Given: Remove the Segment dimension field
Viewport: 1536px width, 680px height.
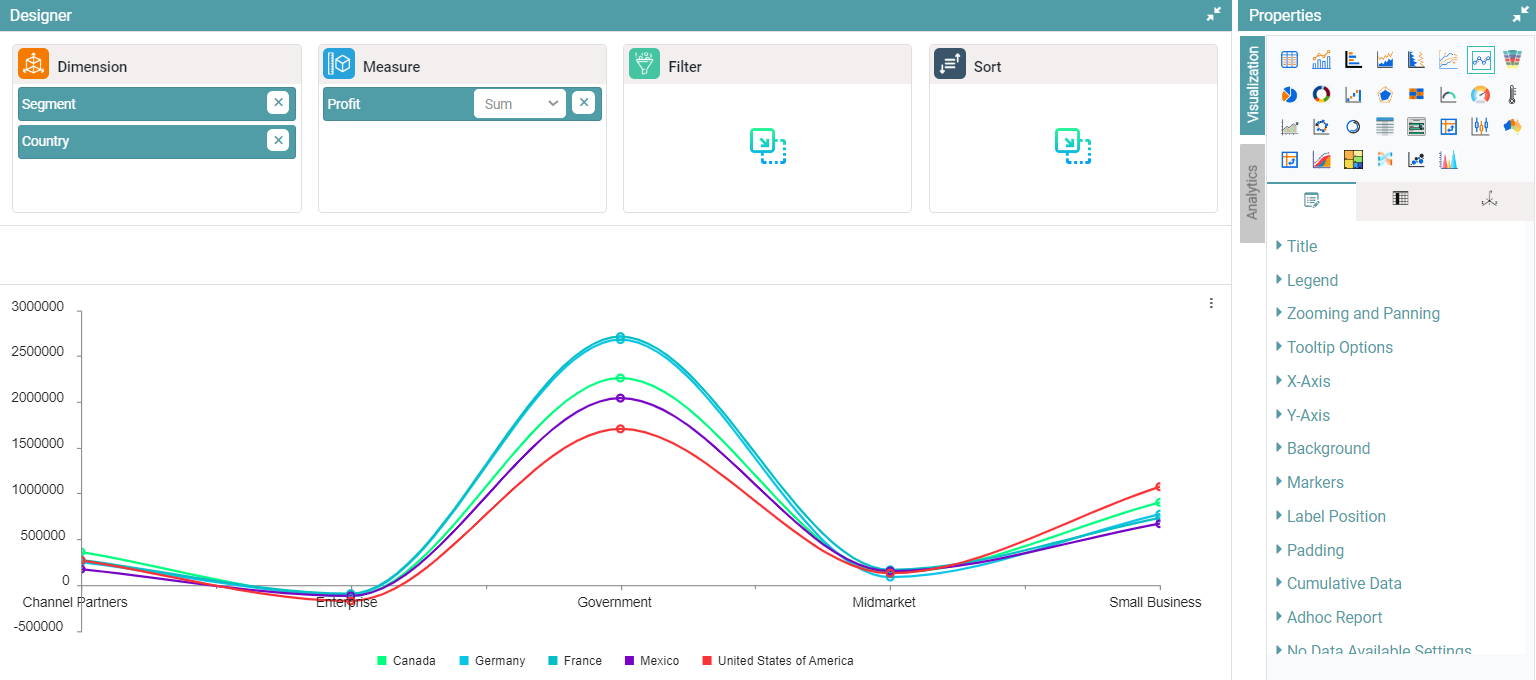Looking at the screenshot, I should pyautogui.click(x=278, y=103).
